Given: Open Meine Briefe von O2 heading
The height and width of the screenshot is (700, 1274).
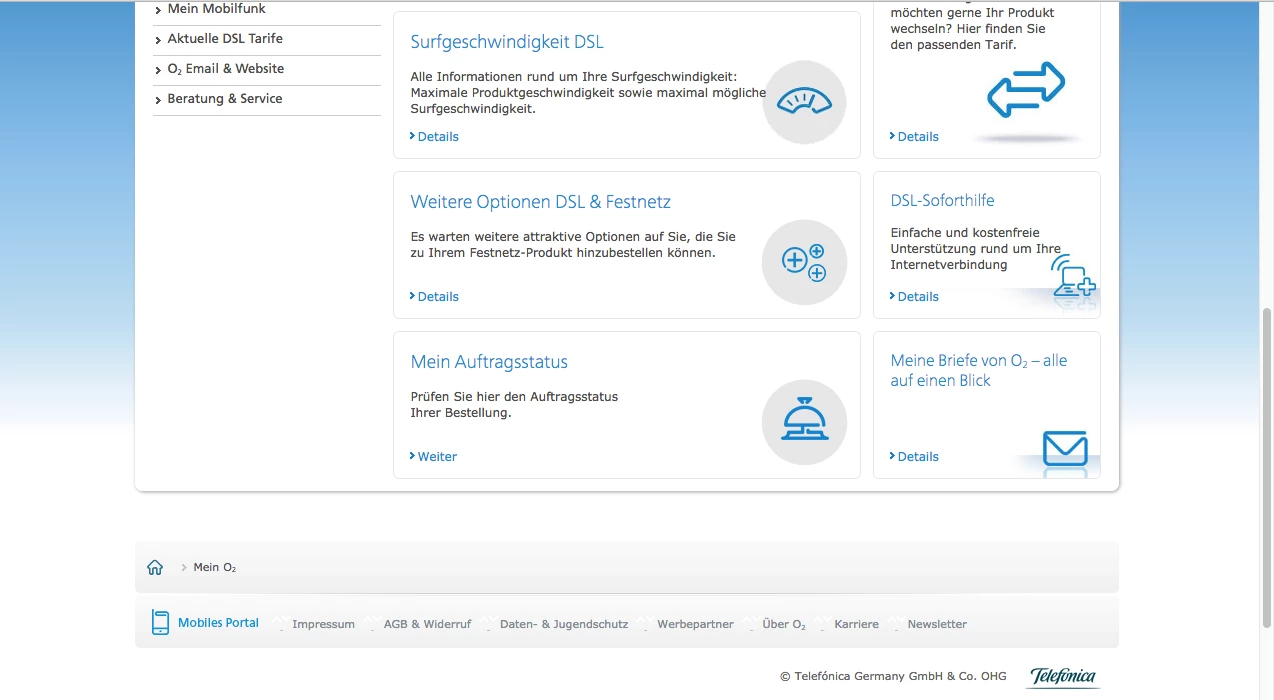Looking at the screenshot, I should pyautogui.click(x=979, y=371).
